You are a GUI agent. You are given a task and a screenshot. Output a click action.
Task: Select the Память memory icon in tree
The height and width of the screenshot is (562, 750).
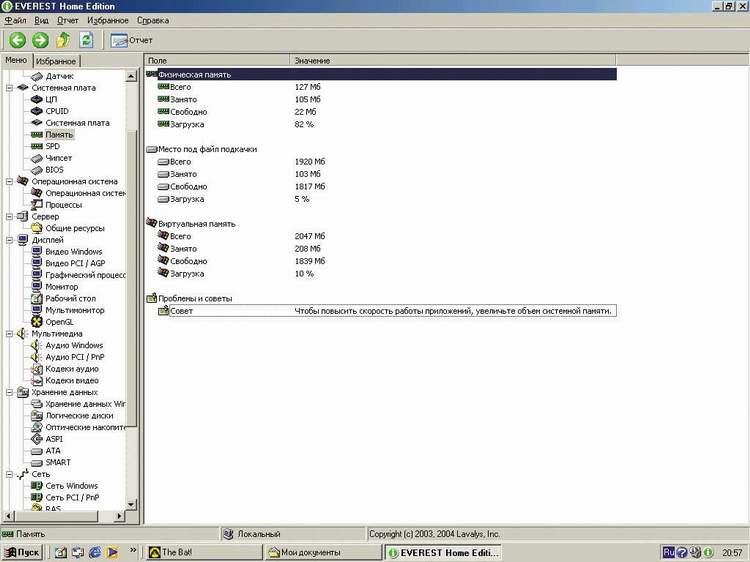37,134
